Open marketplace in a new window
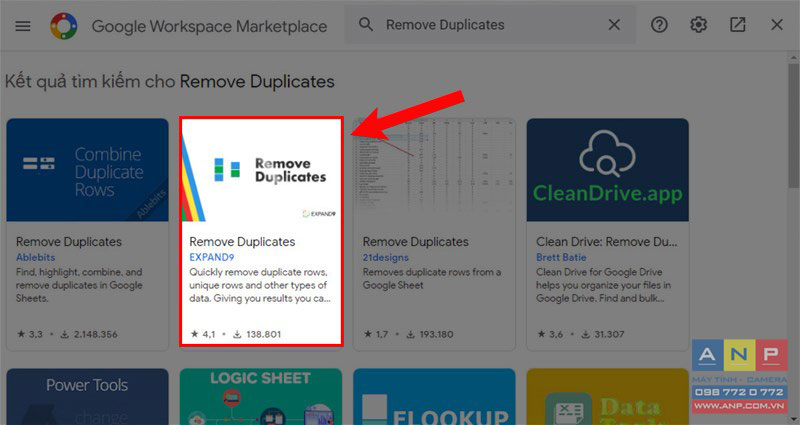800x425 pixels. click(x=738, y=24)
